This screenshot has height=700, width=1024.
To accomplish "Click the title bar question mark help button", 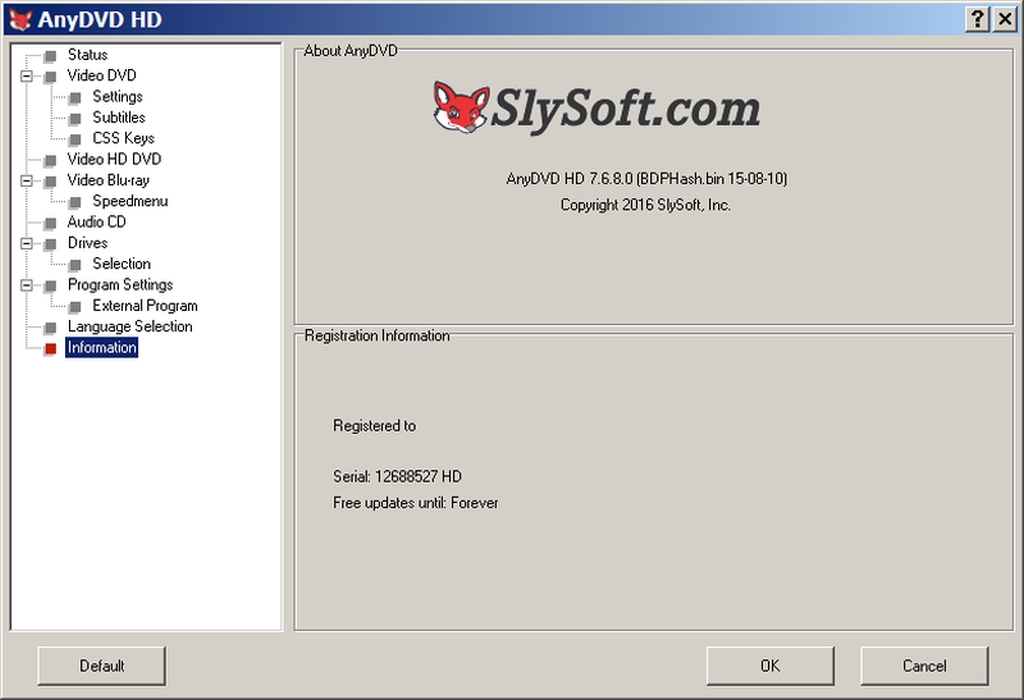I will 979,19.
